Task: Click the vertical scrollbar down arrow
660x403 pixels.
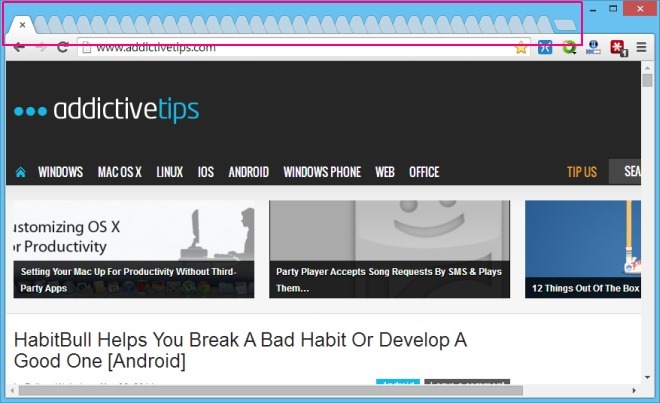Action: [x=647, y=377]
